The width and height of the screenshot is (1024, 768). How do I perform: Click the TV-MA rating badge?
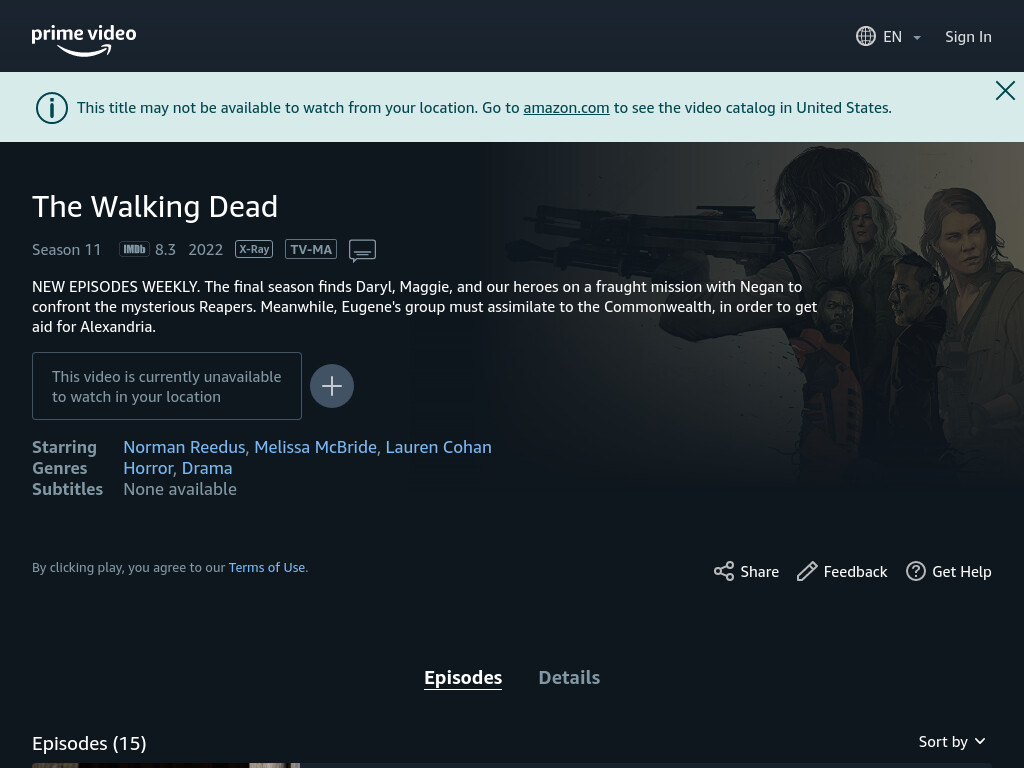311,249
